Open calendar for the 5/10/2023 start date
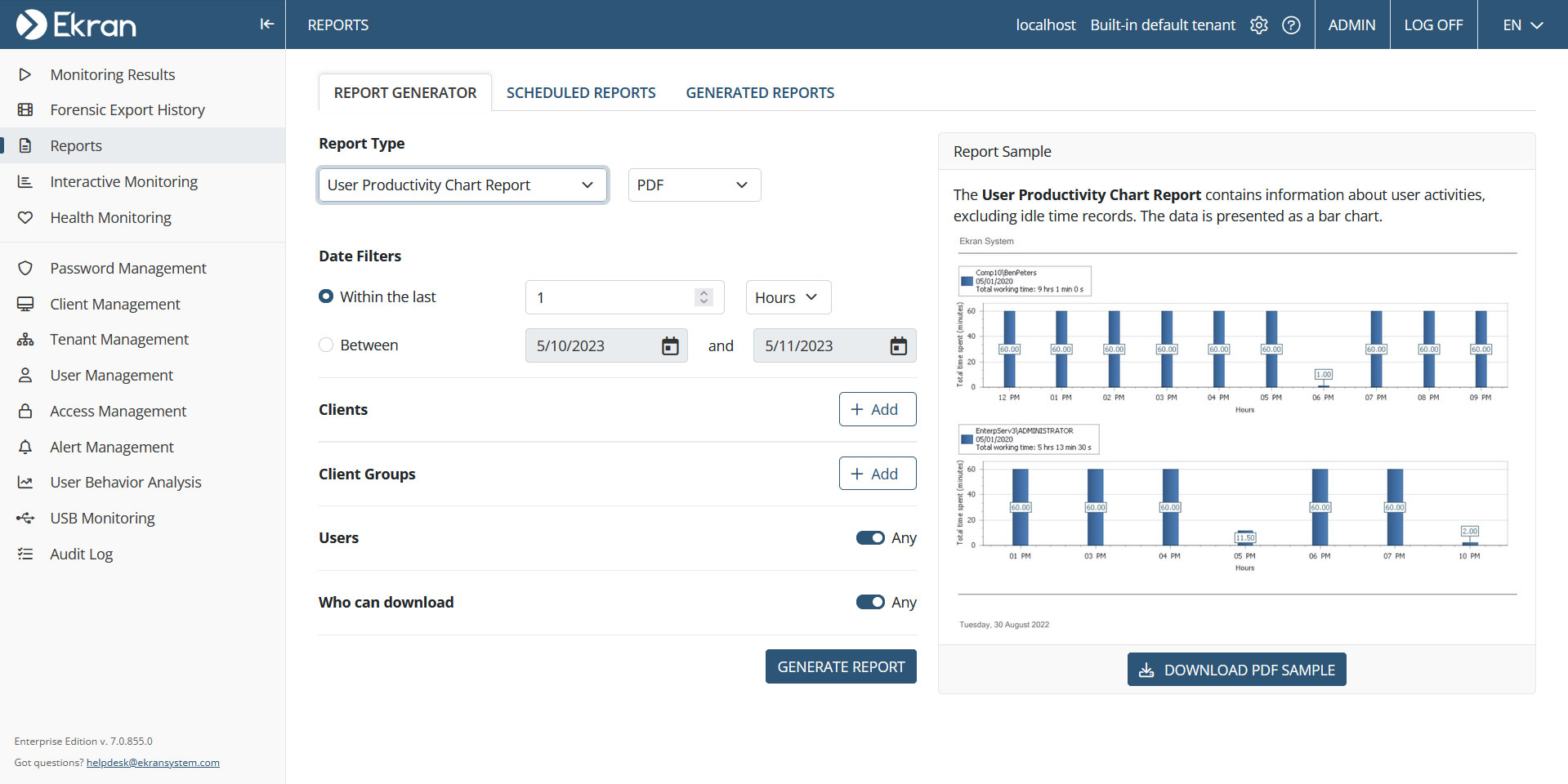This screenshot has height=784, width=1568. tap(670, 345)
